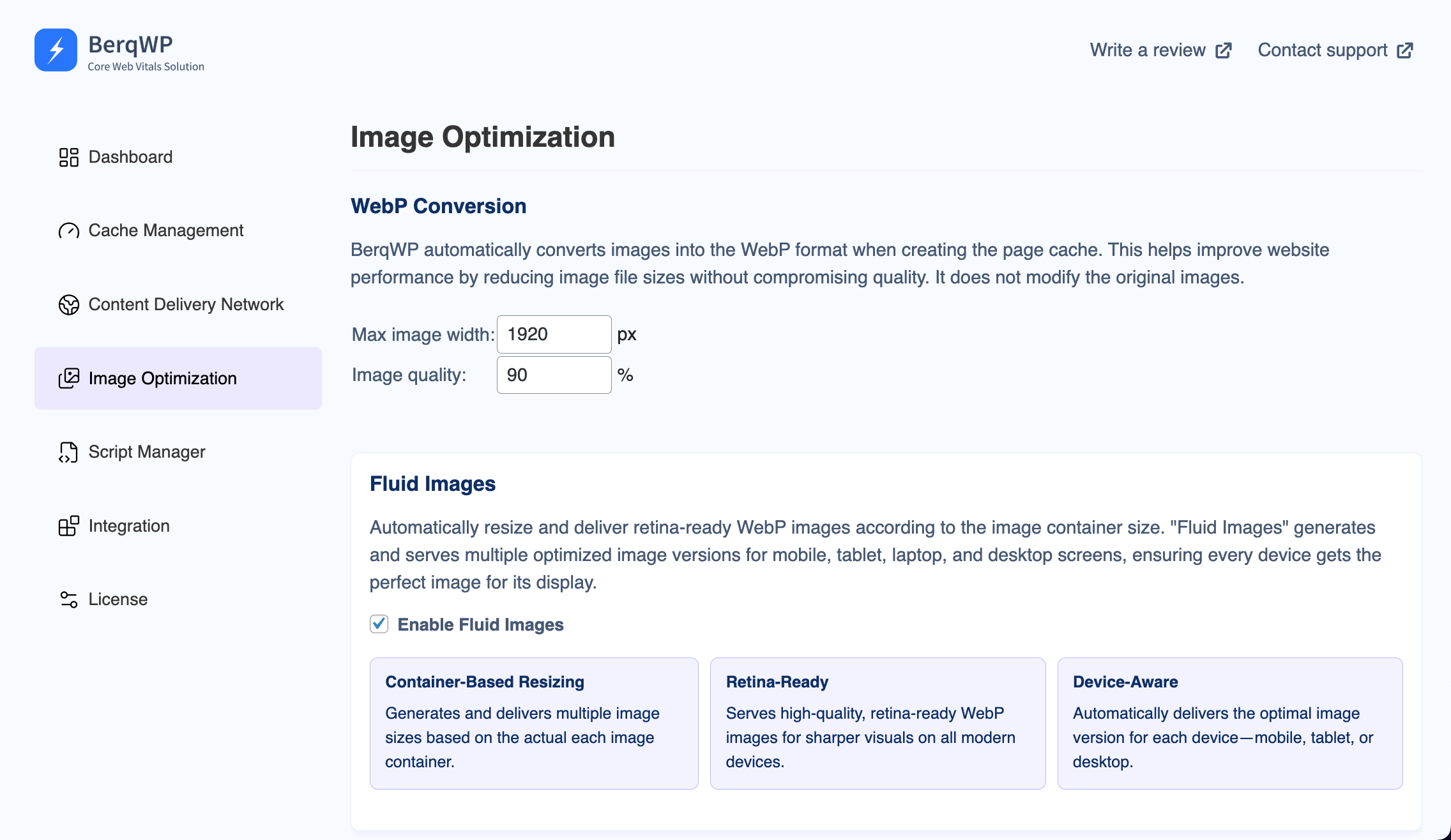This screenshot has height=840, width=1451.
Task: Click the Max image width input field
Action: (553, 334)
